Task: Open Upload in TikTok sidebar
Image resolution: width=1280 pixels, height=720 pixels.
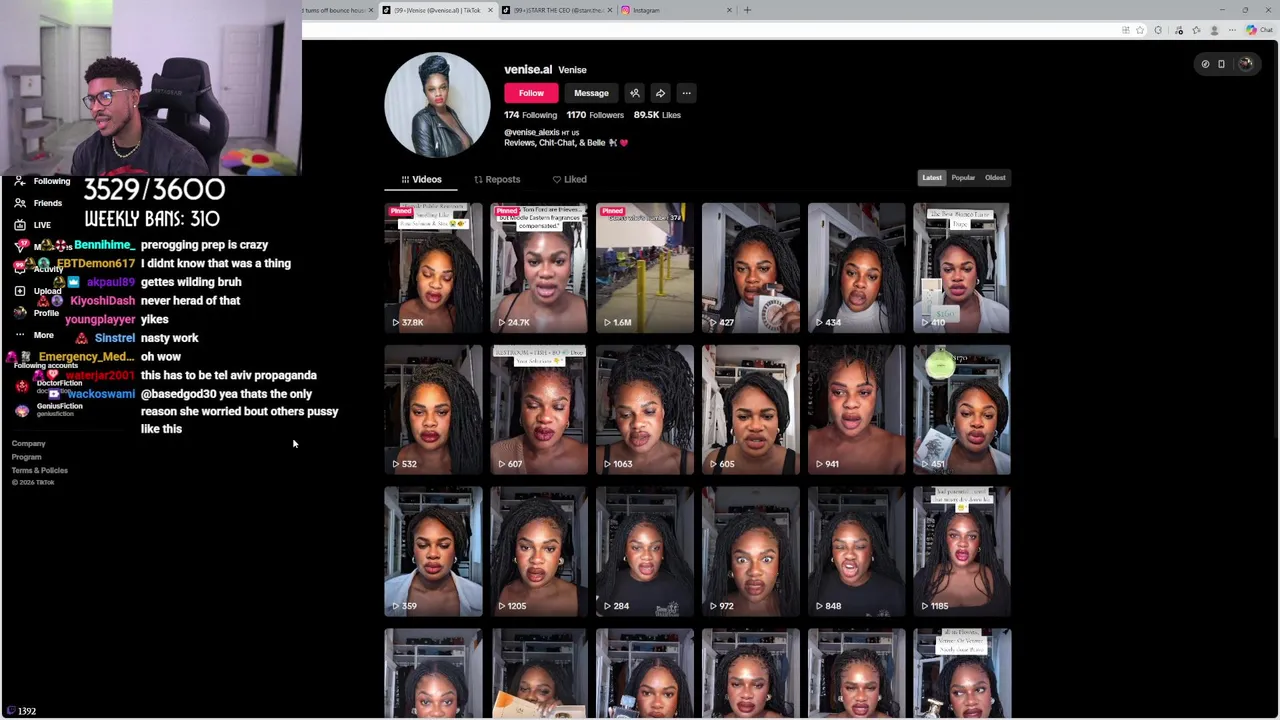Action: 47,291
